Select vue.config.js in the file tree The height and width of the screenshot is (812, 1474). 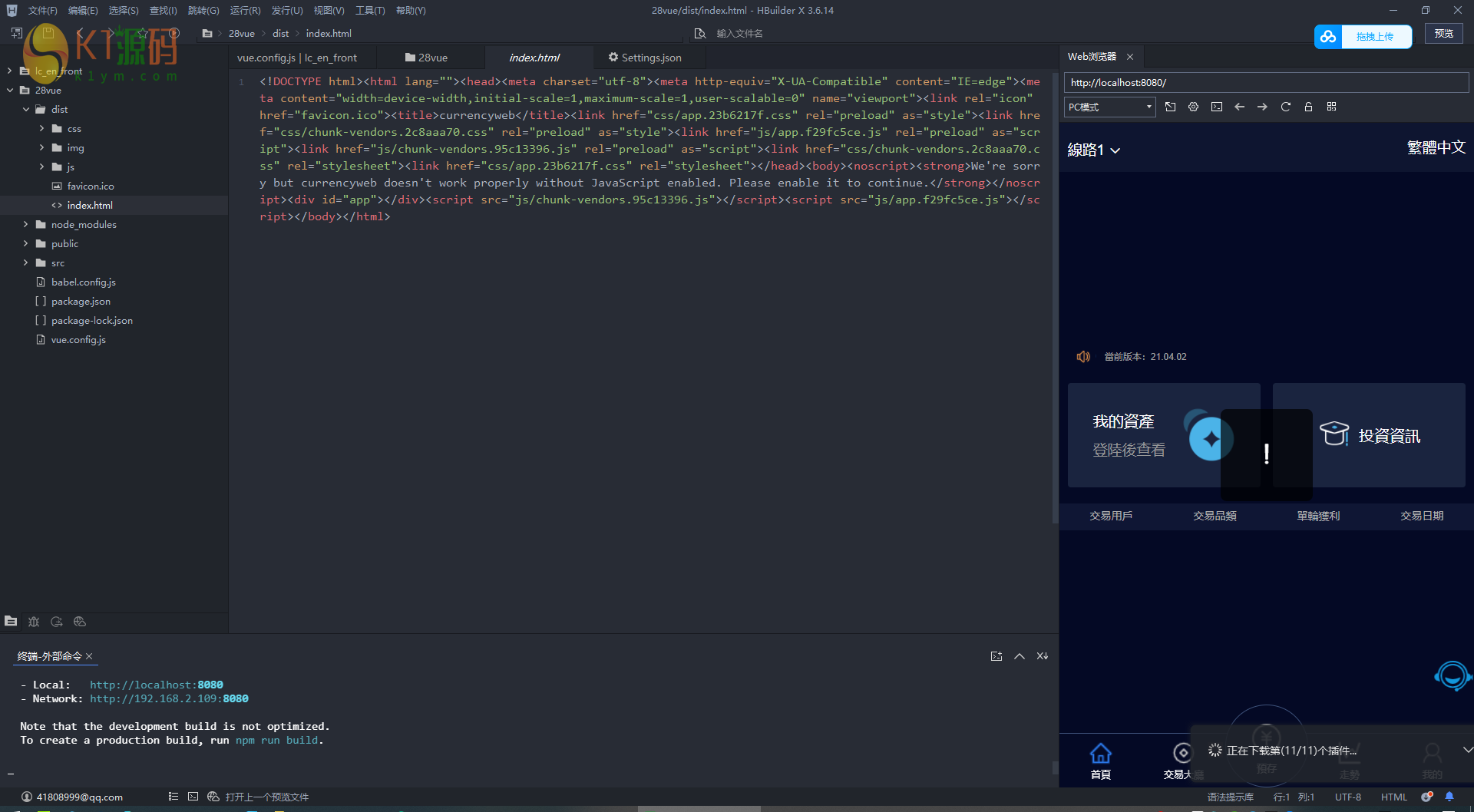(x=78, y=340)
